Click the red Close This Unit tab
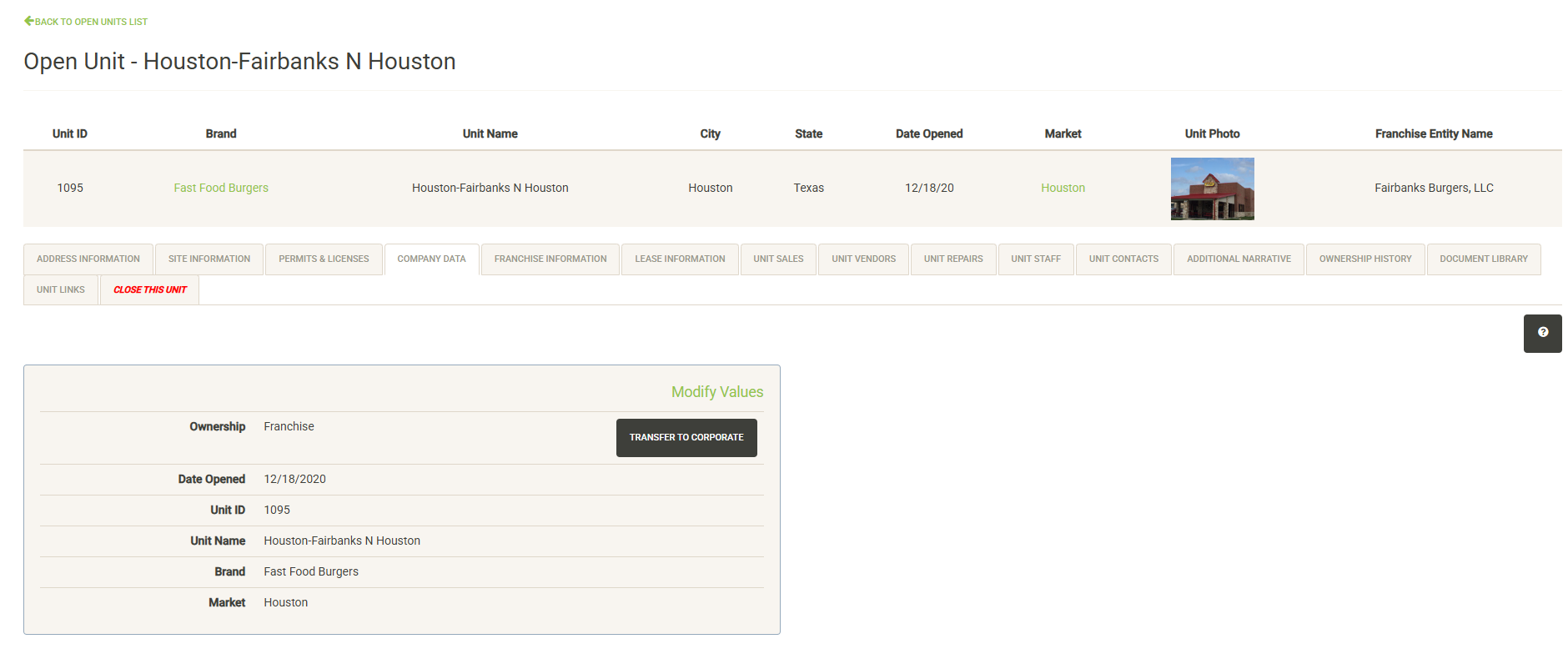 (x=150, y=290)
